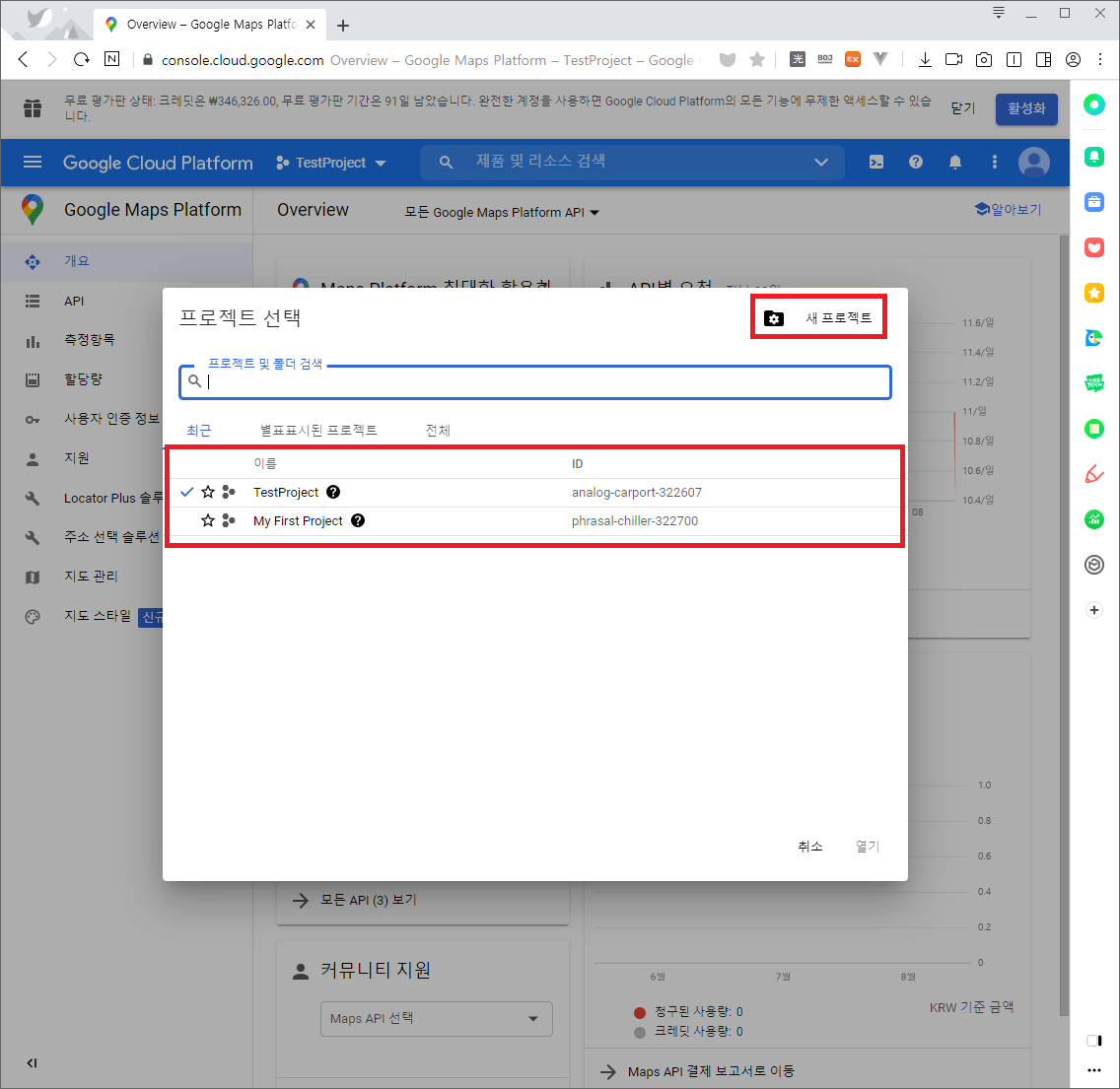This screenshot has width=1120, height=1089.
Task: Click the gift icon in trial banner
Action: coord(33,108)
